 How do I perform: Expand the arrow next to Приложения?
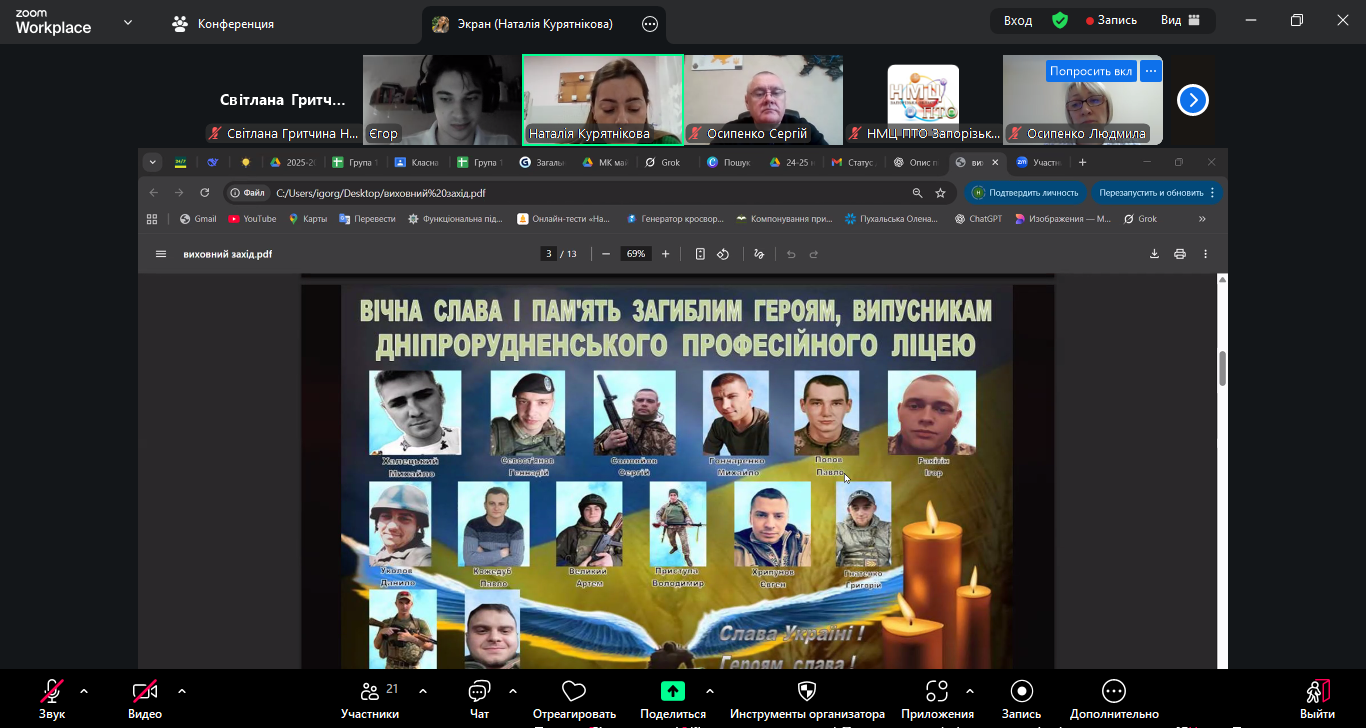click(x=969, y=690)
